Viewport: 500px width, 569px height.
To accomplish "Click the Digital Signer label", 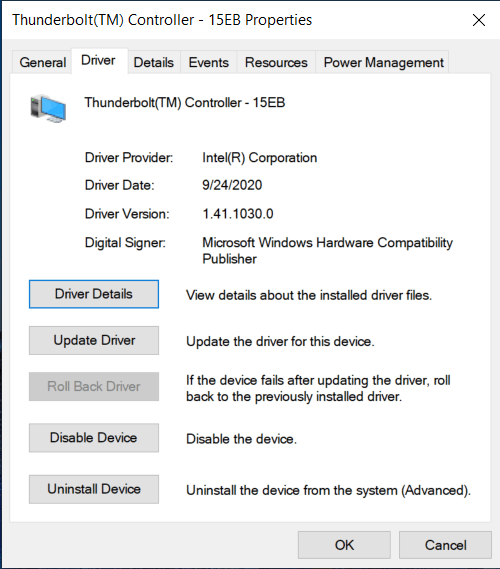I will (x=125, y=242).
